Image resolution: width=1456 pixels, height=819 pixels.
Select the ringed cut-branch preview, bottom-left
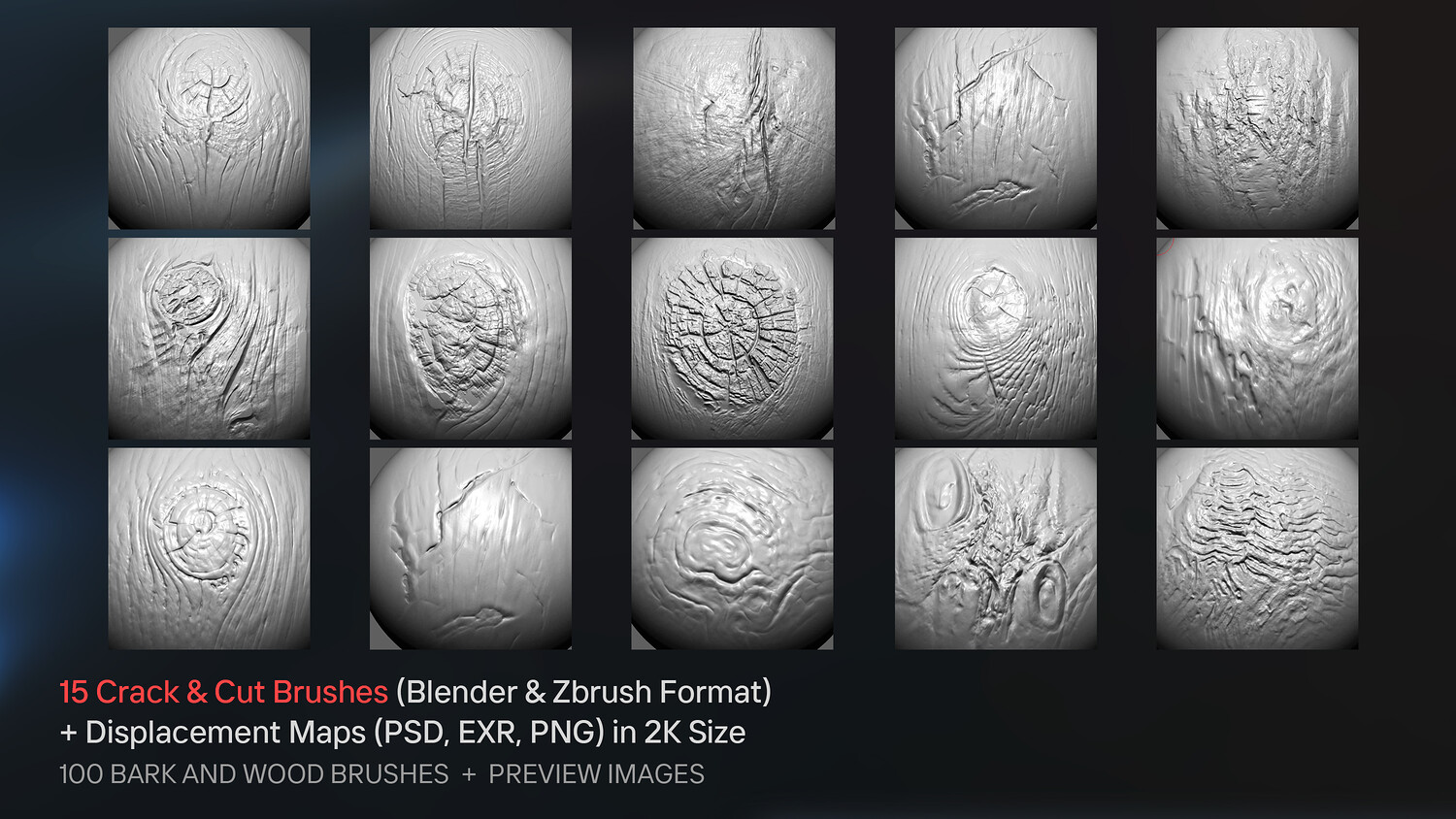tap(209, 548)
